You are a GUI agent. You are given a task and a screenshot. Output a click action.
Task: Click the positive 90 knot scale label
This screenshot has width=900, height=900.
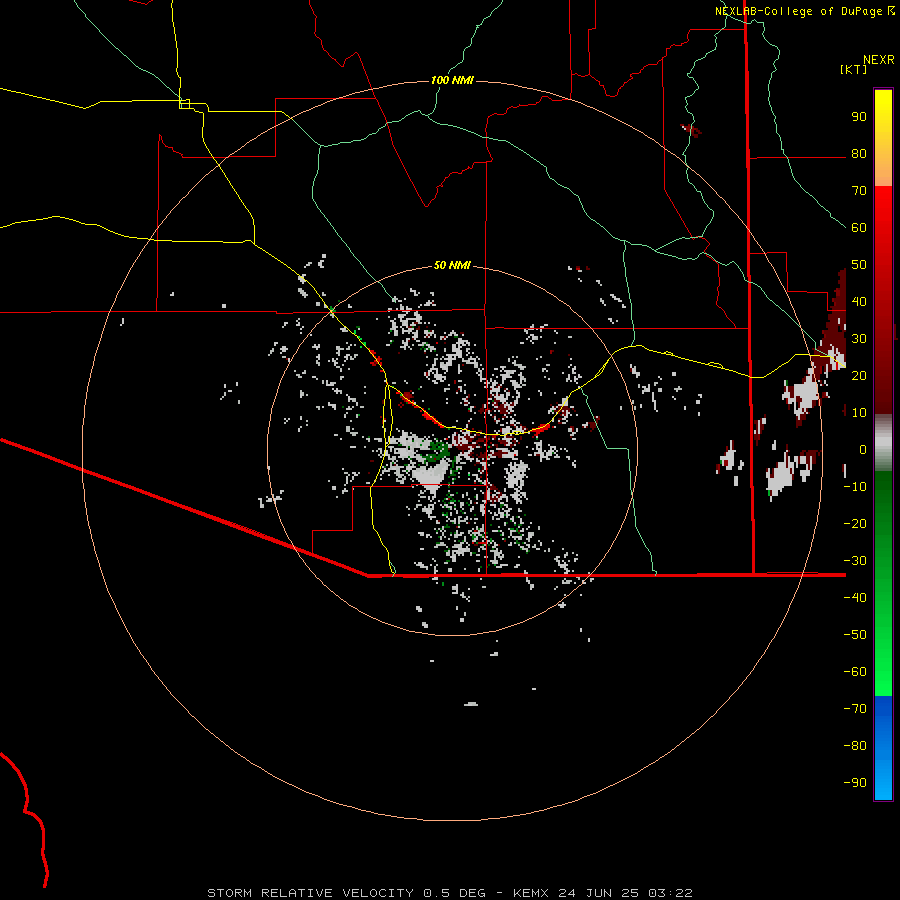[x=859, y=117]
